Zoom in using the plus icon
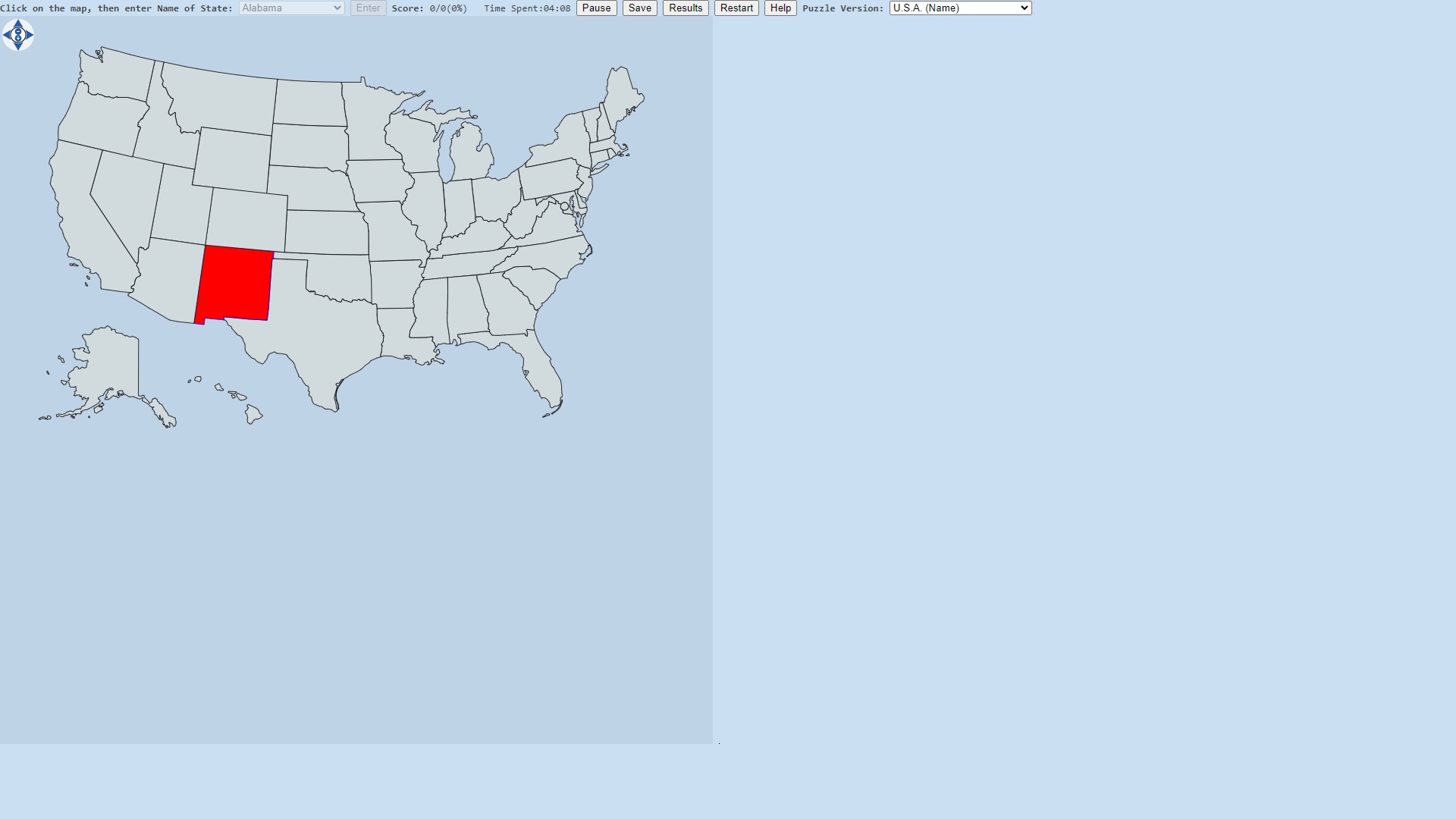 [x=18, y=39]
